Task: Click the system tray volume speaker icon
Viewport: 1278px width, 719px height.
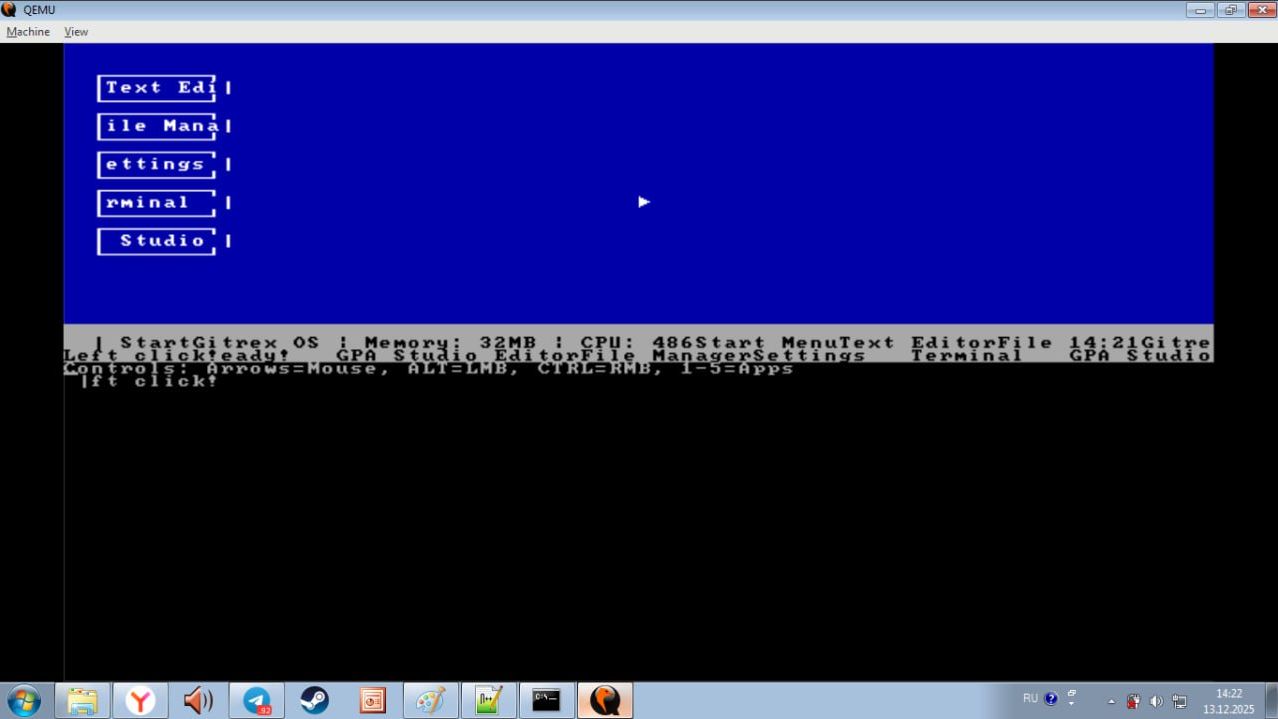Action: 1156,702
